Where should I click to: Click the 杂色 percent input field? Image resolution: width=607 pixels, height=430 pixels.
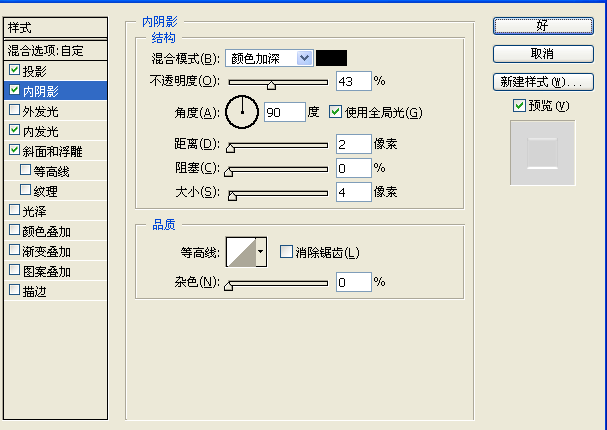(x=354, y=282)
